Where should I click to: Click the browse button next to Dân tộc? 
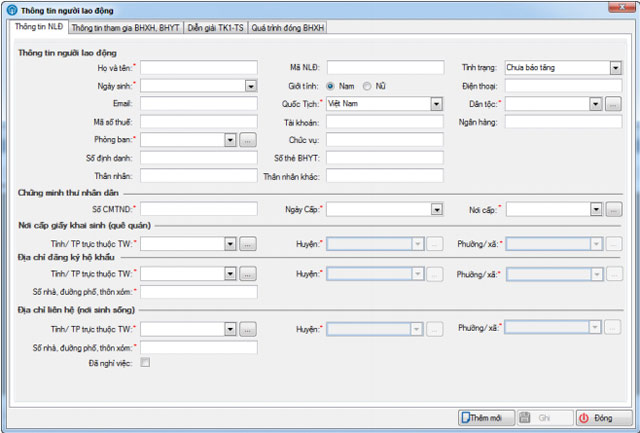[x=613, y=104]
